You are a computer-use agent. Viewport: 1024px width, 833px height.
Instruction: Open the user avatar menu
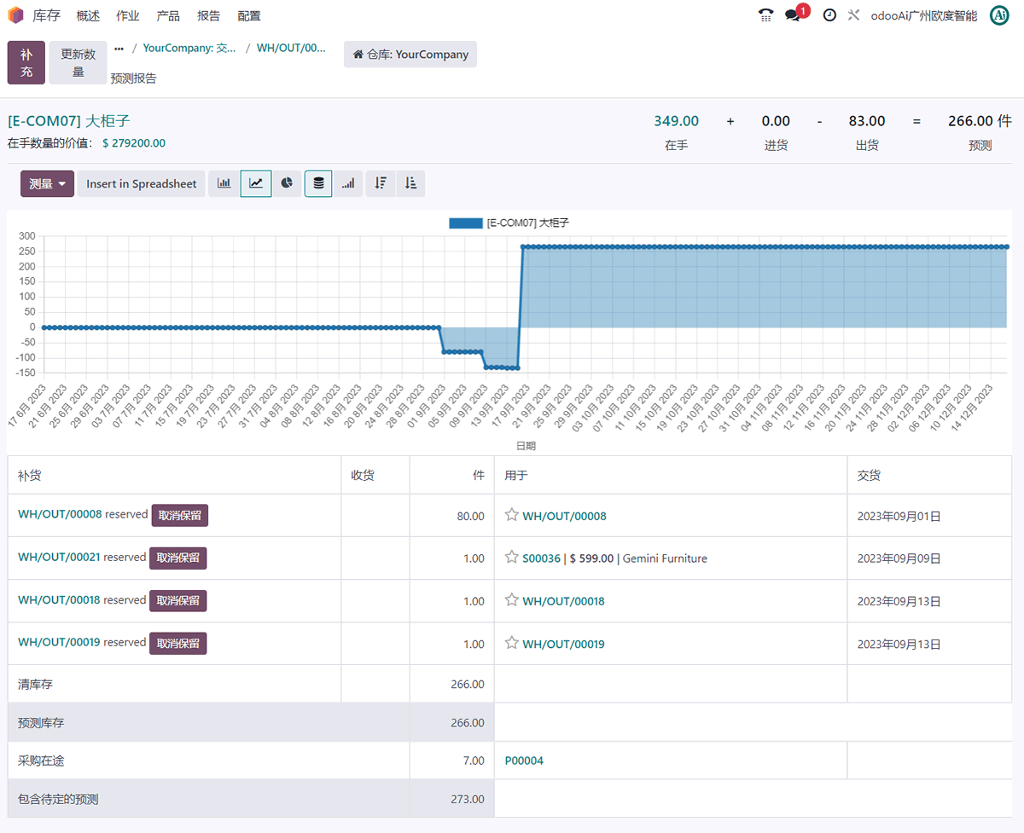click(x=1000, y=15)
